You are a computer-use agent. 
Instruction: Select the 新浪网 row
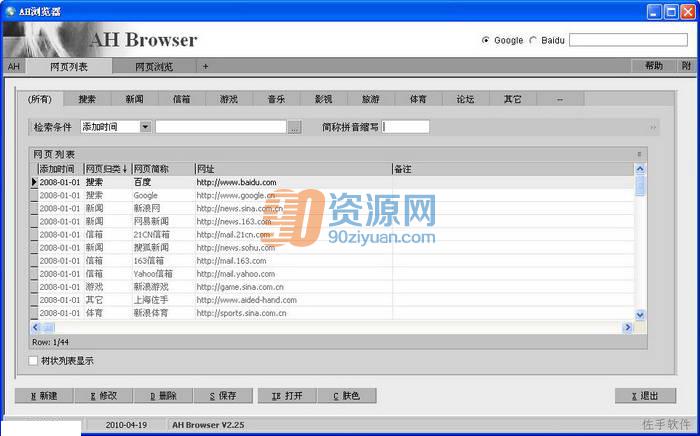click(332, 208)
